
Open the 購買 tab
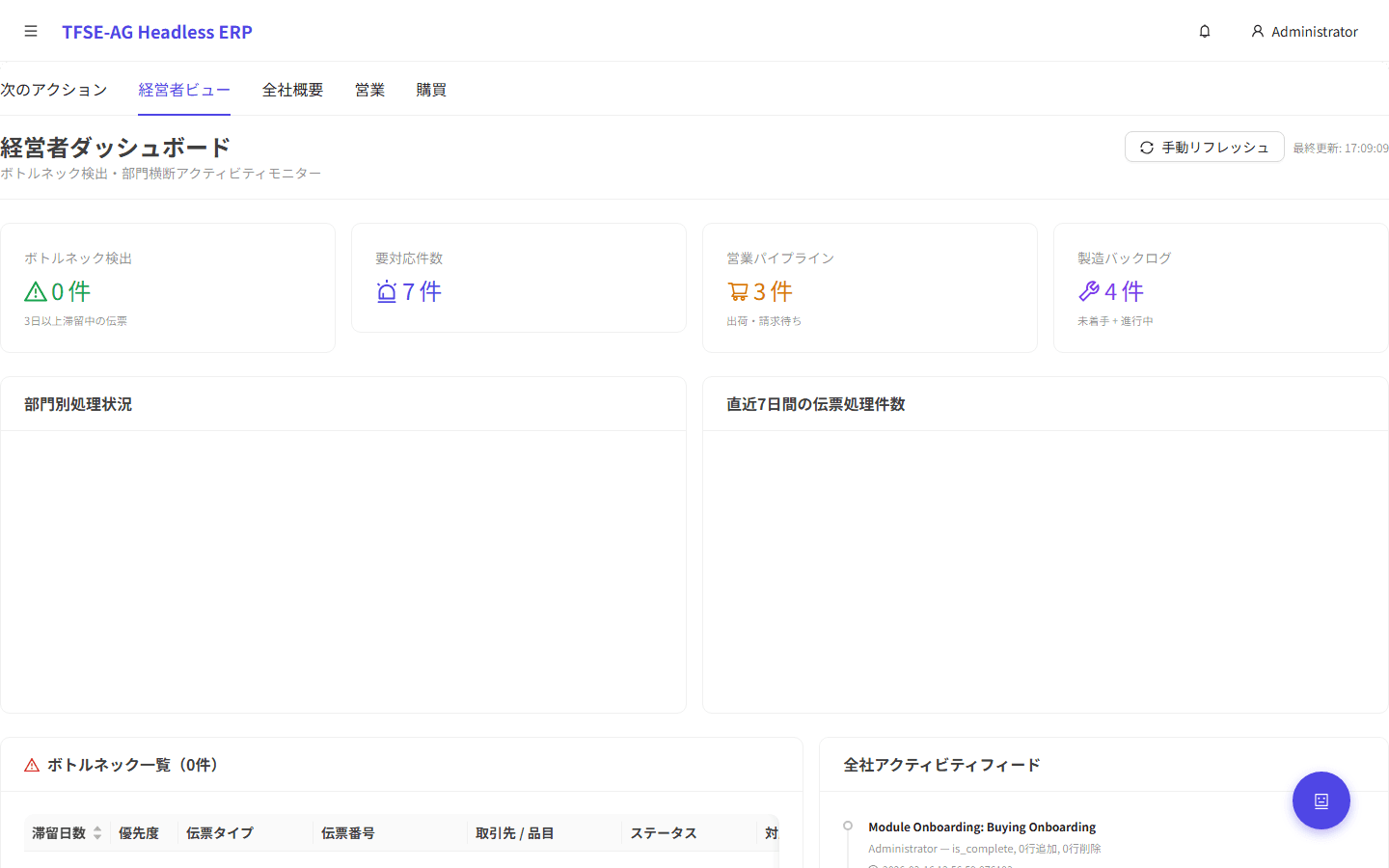coord(431,89)
